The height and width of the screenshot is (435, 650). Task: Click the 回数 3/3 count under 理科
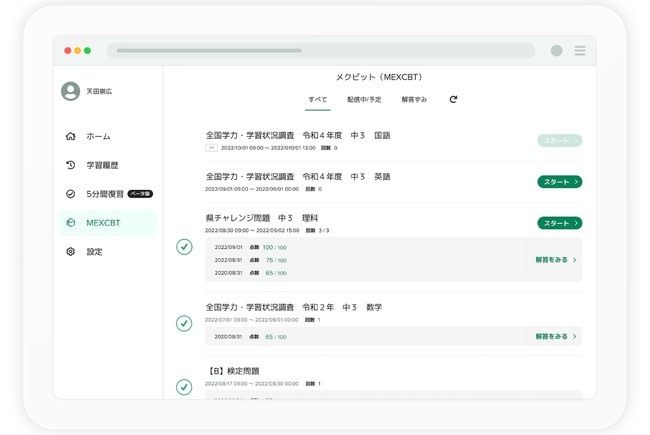coord(317,231)
